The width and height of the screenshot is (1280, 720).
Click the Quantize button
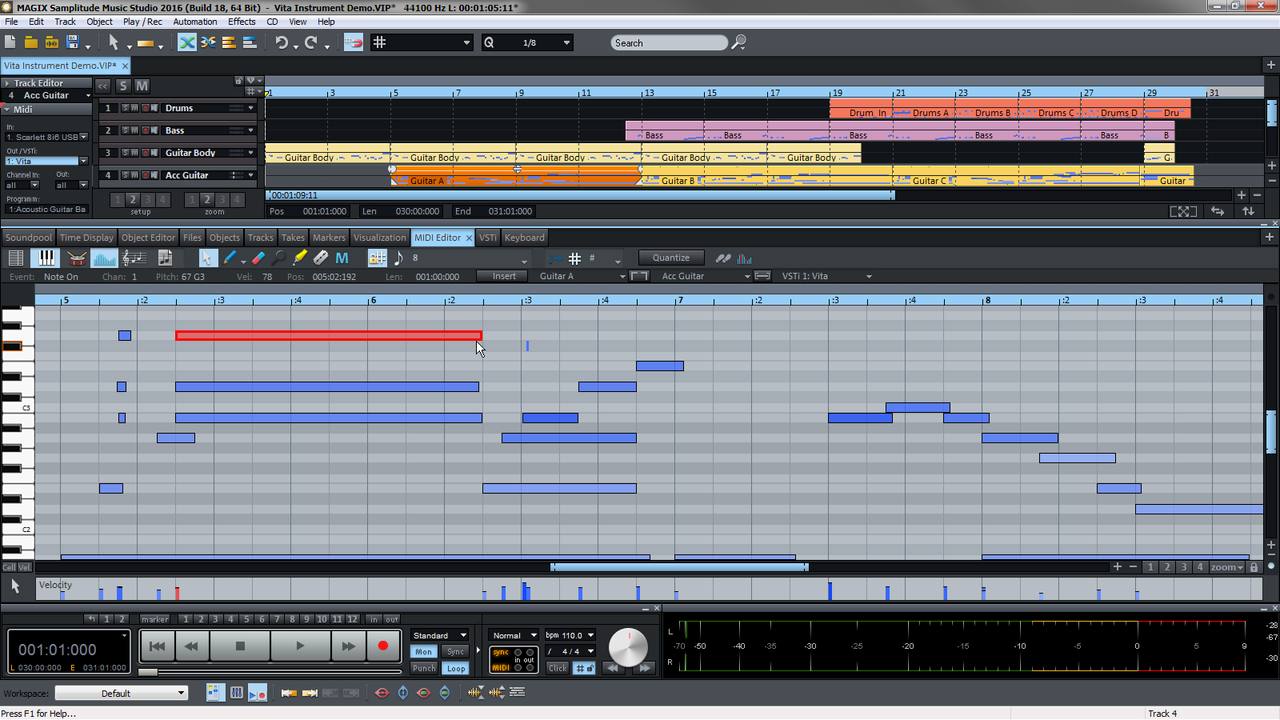click(x=671, y=257)
